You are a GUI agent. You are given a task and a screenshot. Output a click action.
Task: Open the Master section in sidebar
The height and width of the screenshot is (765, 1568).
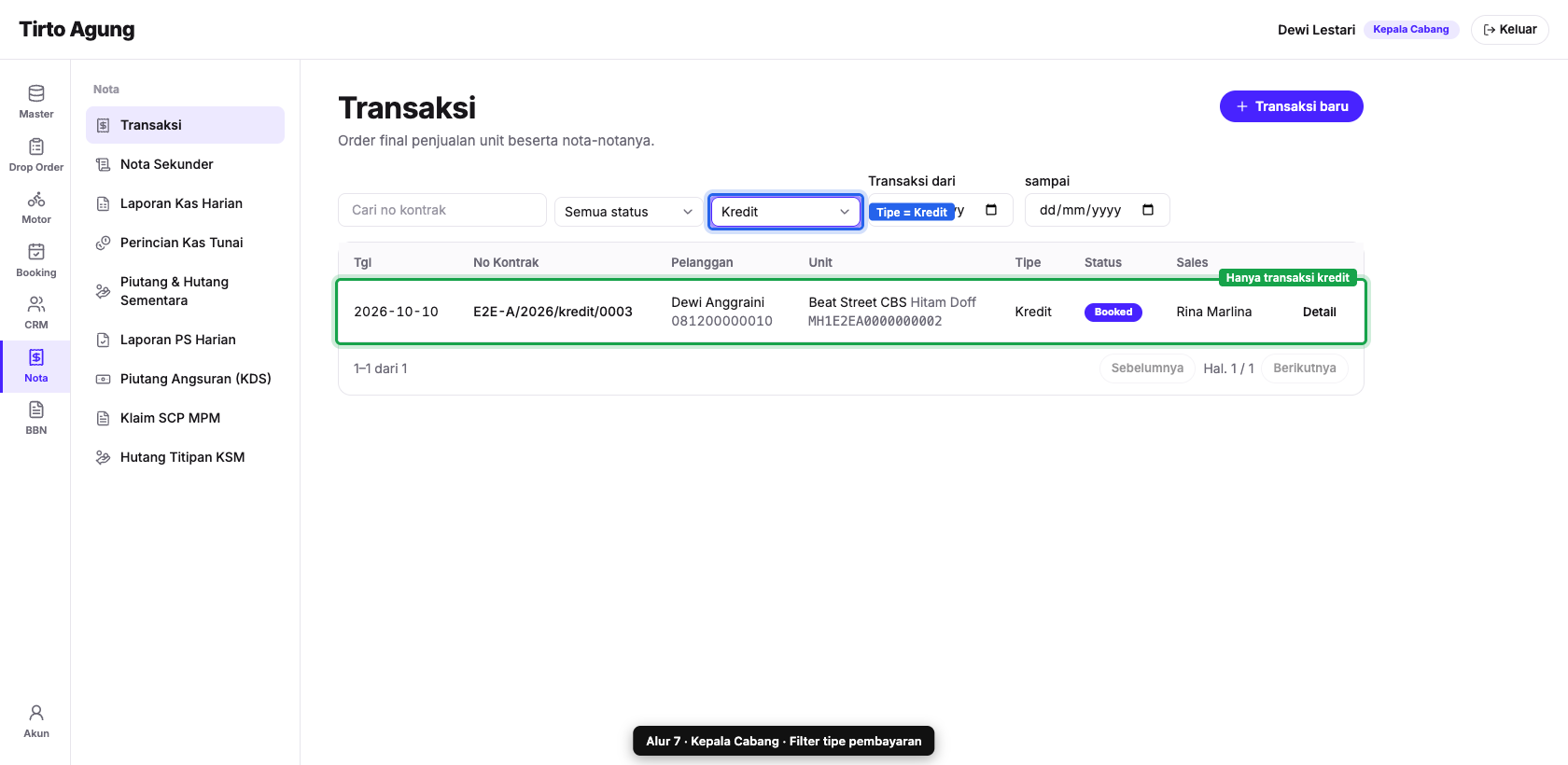35,102
